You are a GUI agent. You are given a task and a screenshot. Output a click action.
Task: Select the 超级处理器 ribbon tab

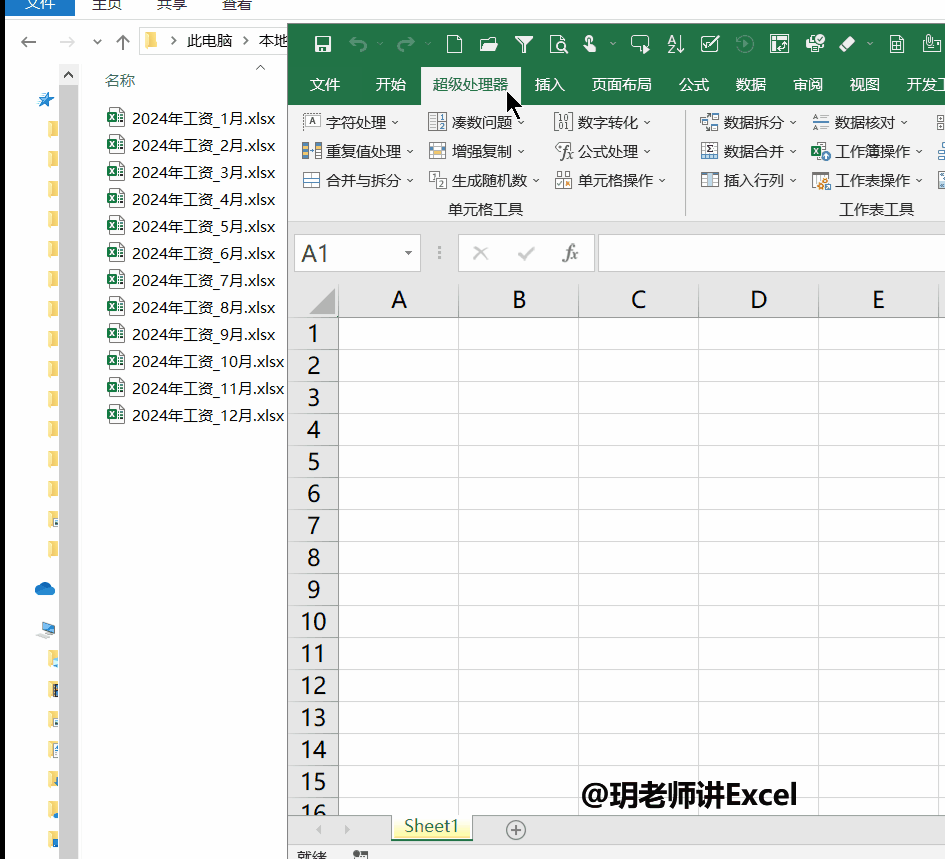click(470, 84)
